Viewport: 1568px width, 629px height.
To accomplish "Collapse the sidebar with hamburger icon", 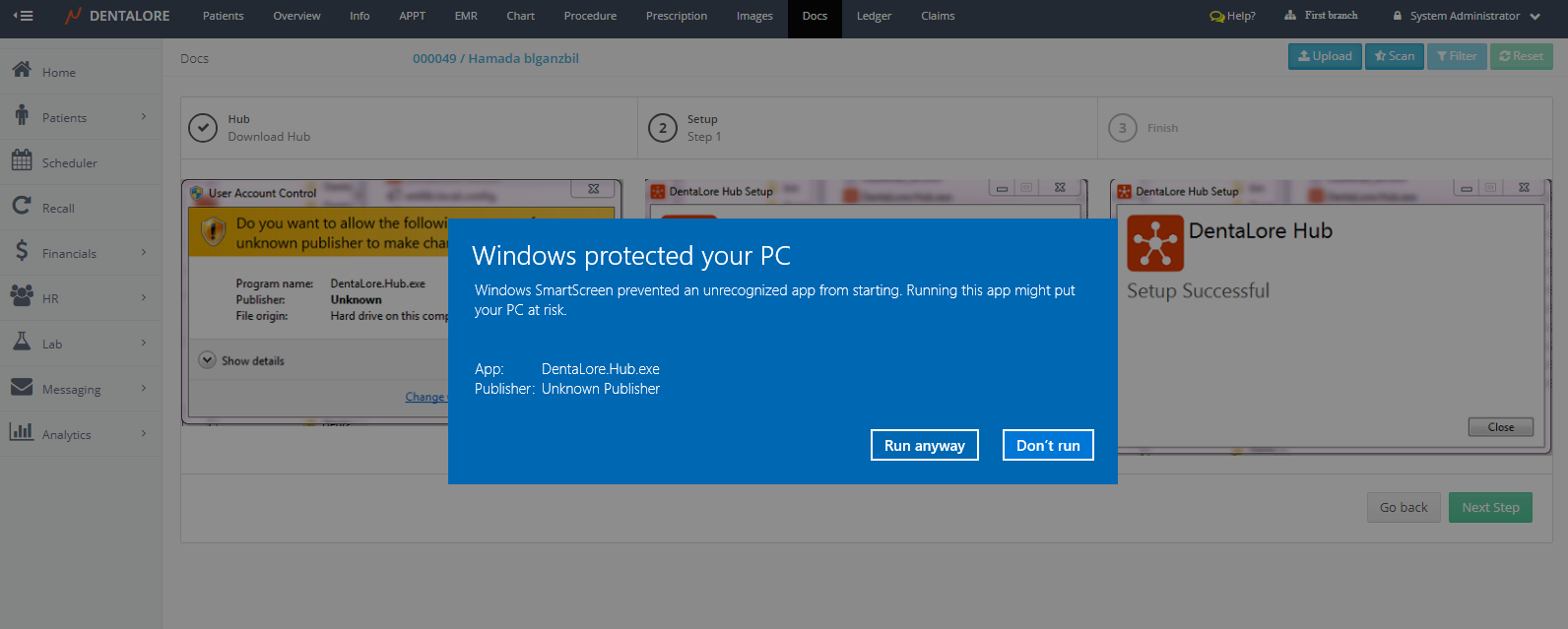I will 23,16.
